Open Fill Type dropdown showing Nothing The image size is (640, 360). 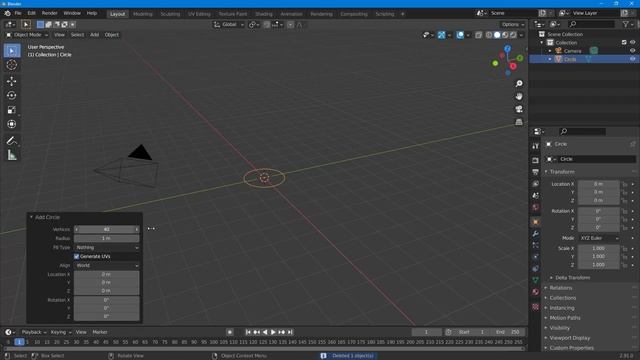[107, 247]
